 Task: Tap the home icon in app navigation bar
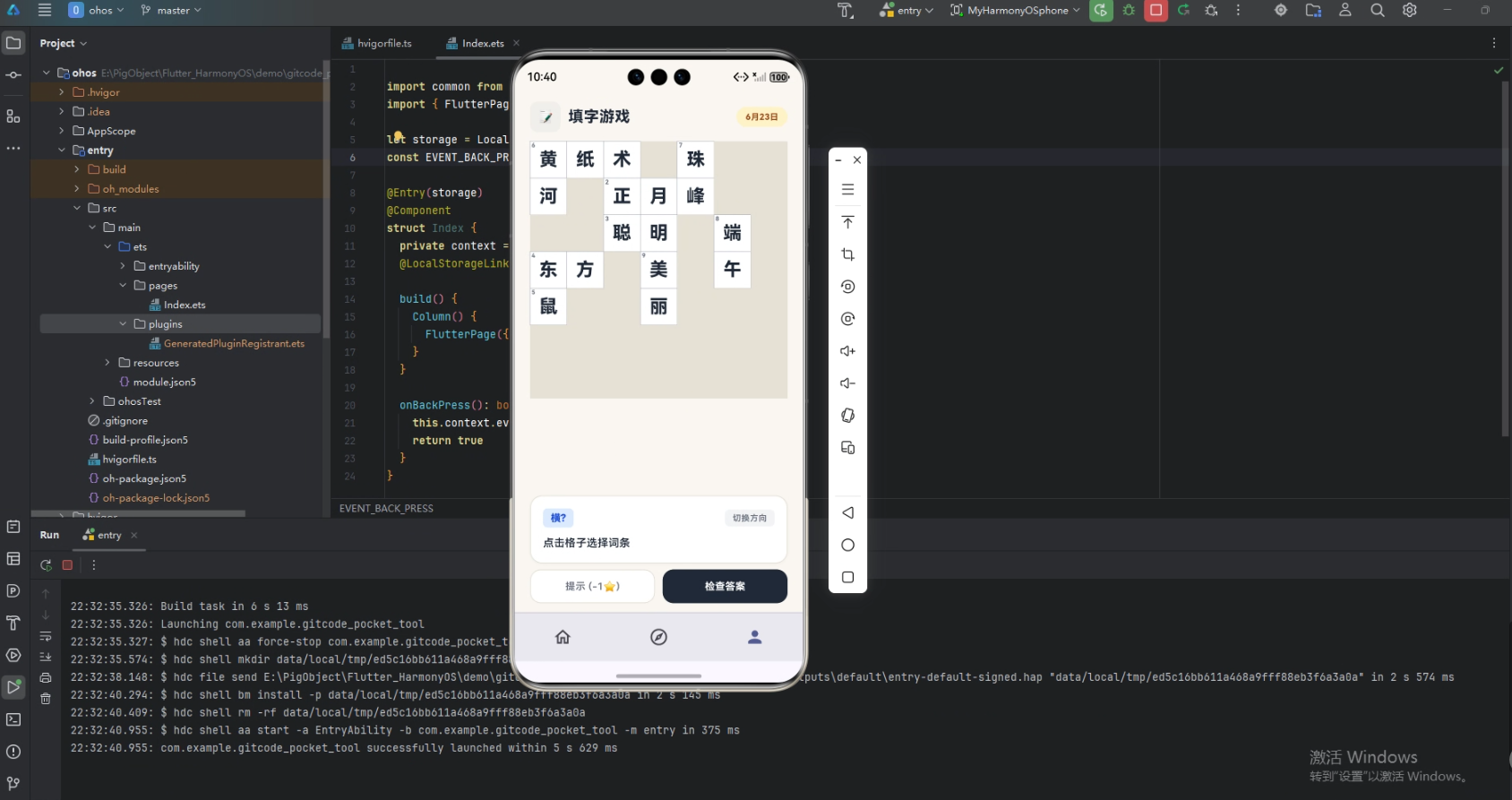pos(563,637)
